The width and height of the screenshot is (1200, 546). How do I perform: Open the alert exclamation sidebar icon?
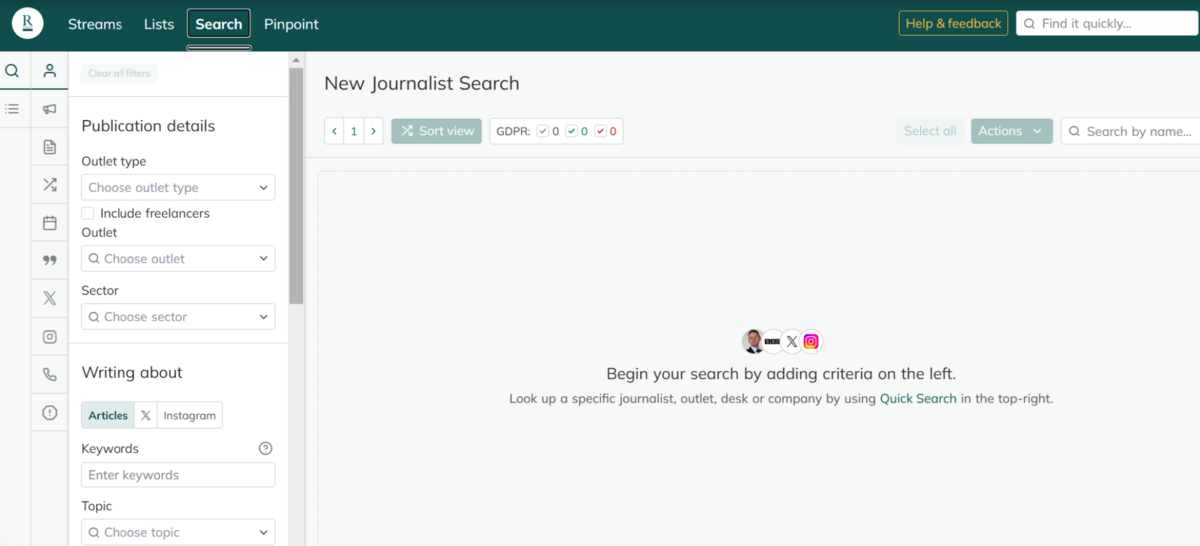[49, 412]
